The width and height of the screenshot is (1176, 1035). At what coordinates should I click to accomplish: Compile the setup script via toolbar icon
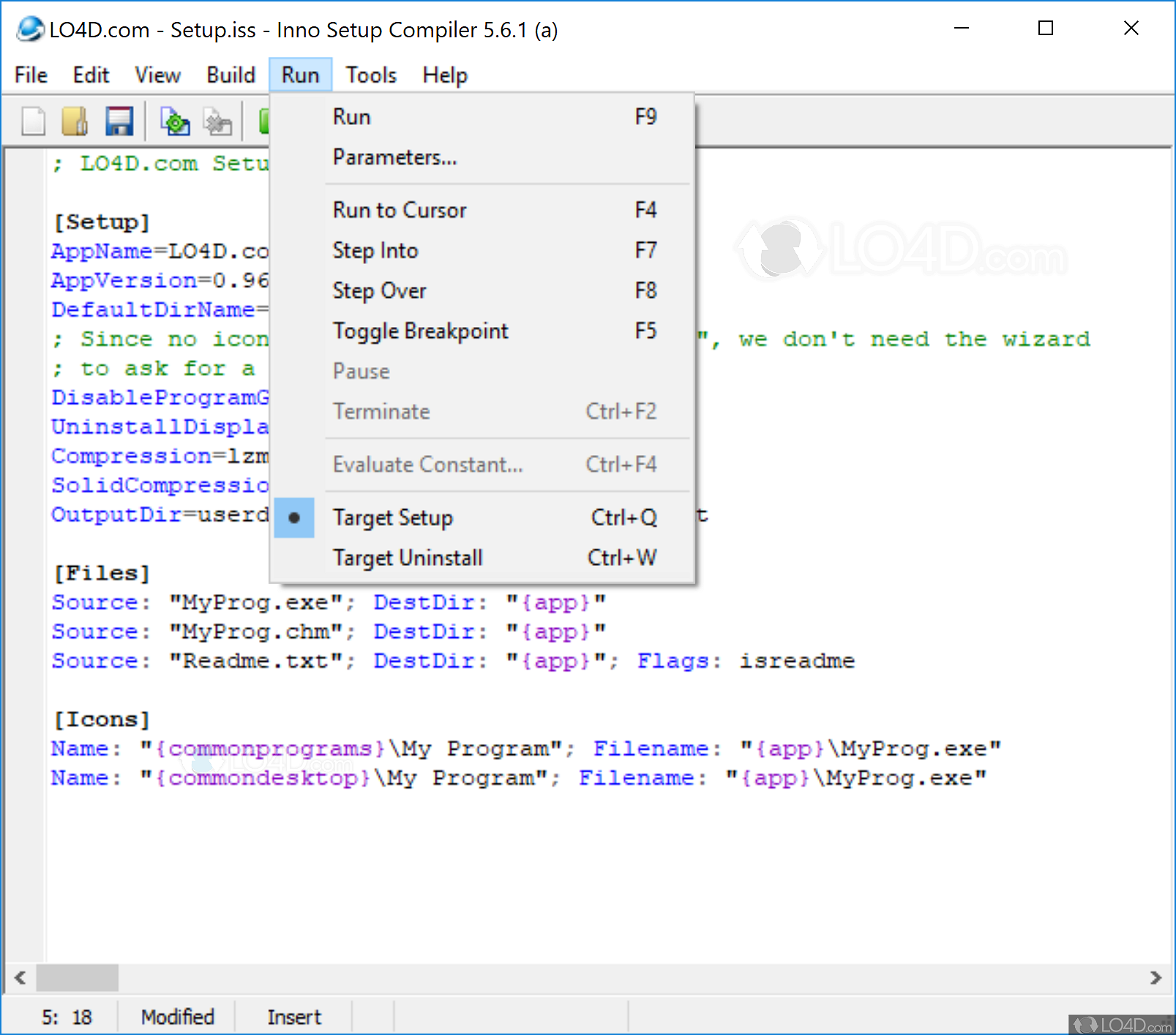click(173, 121)
